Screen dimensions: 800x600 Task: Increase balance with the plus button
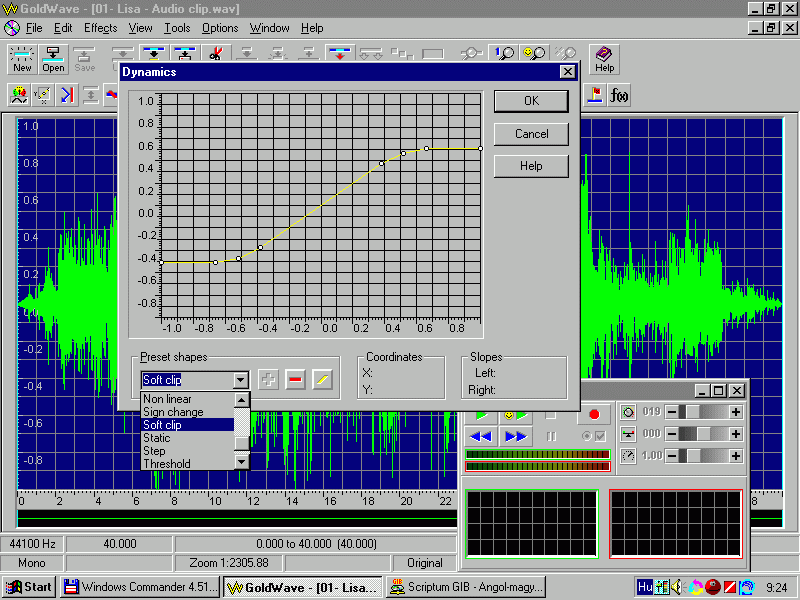[736, 434]
